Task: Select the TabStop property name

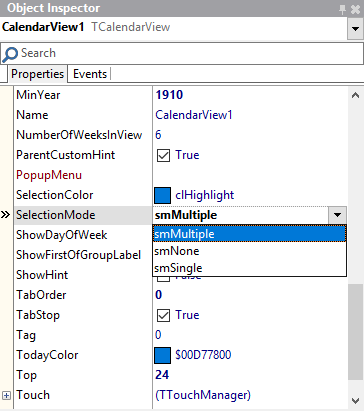Action: (38, 315)
